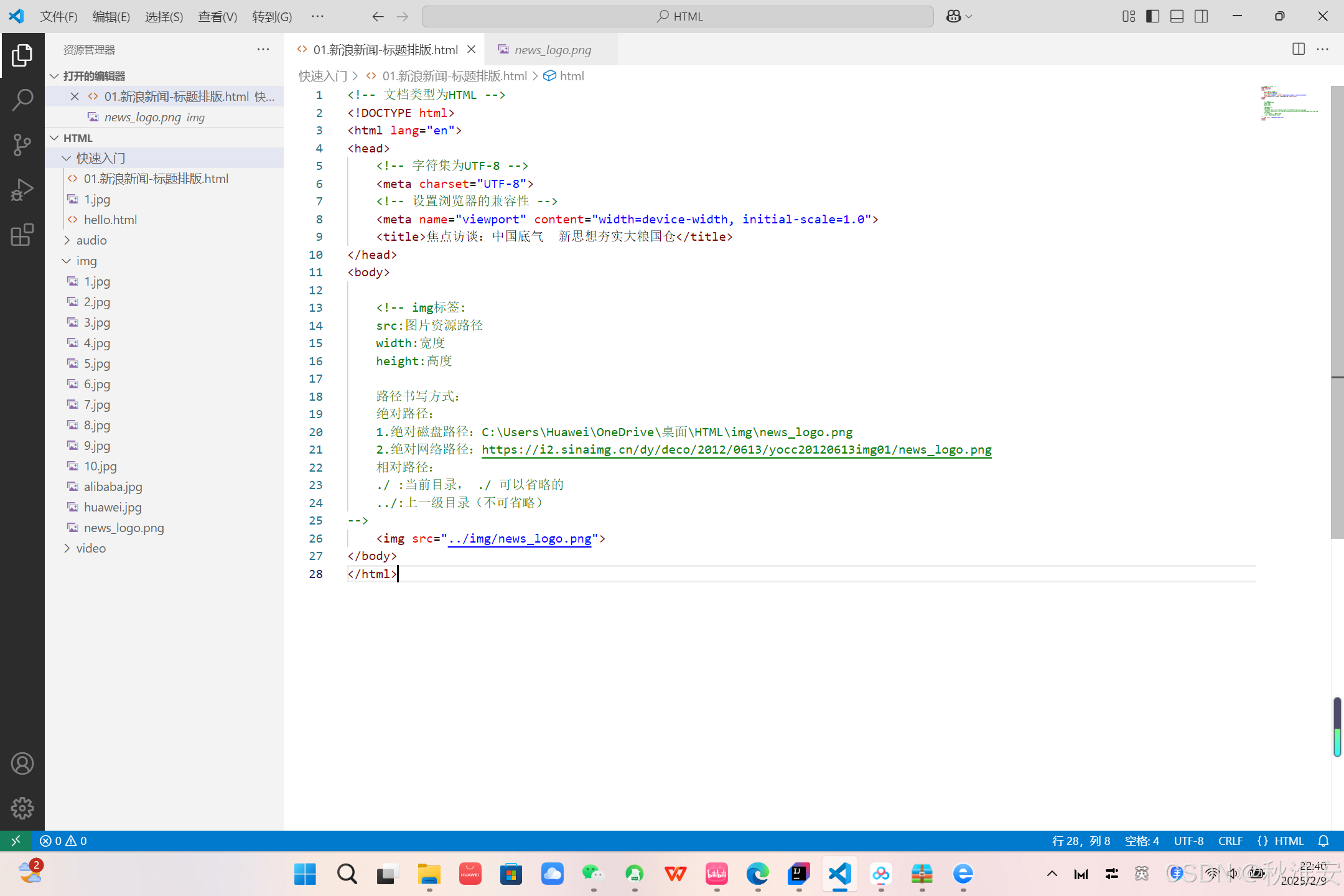The height and width of the screenshot is (896, 1344).
Task: Open the Copilot chat icon
Action: click(953, 17)
